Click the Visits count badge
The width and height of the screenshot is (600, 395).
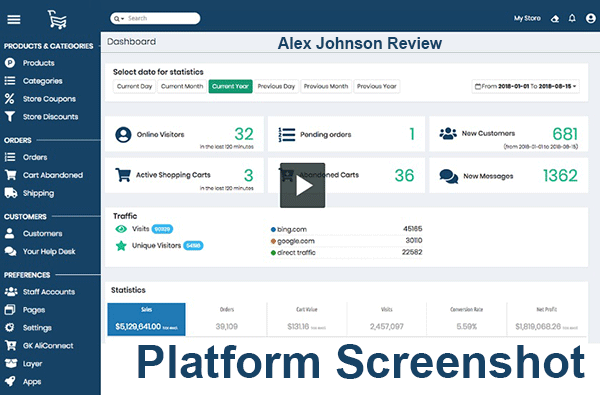(x=162, y=229)
